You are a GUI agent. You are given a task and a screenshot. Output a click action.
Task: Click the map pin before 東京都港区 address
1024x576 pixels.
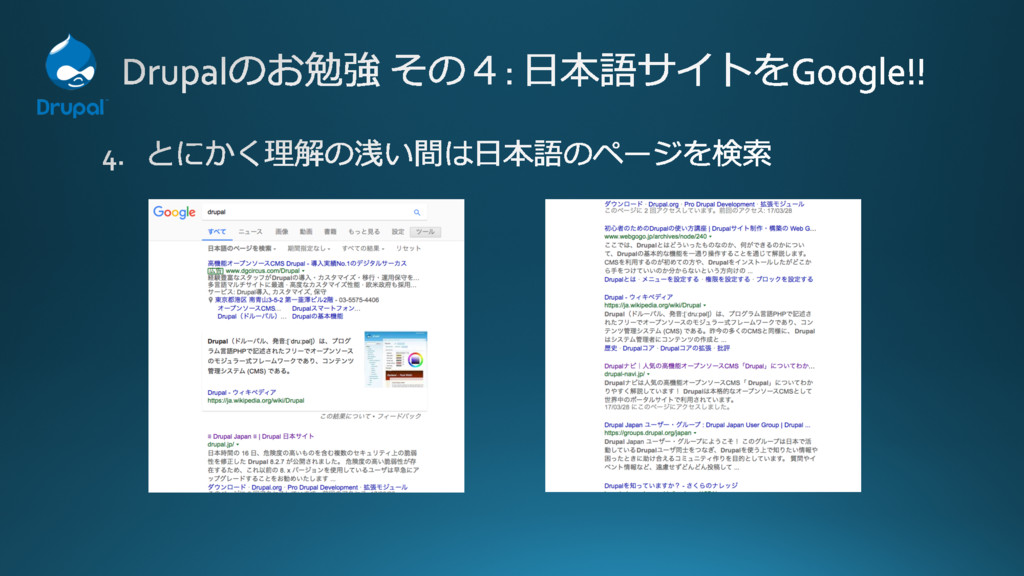coord(210,300)
